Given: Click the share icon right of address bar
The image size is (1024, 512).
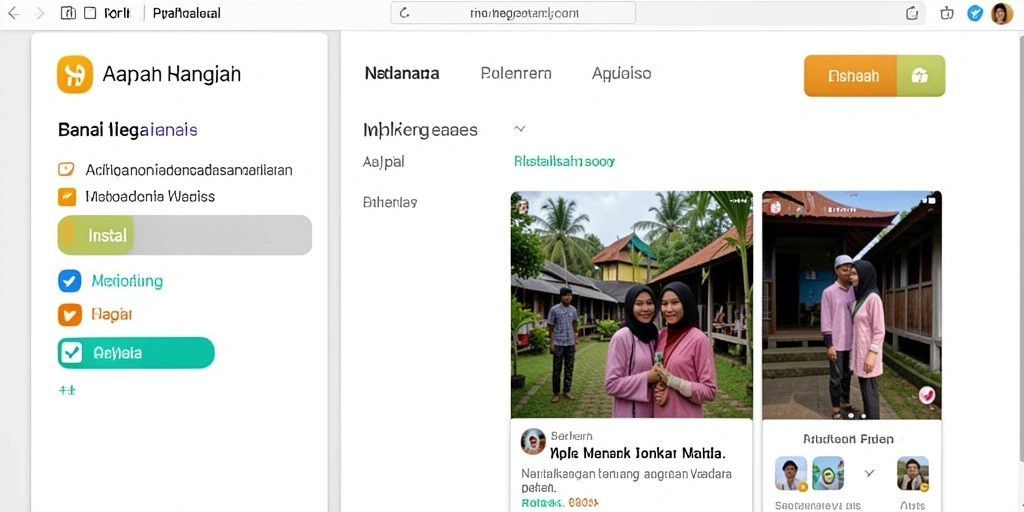Looking at the screenshot, I should pyautogui.click(x=912, y=13).
